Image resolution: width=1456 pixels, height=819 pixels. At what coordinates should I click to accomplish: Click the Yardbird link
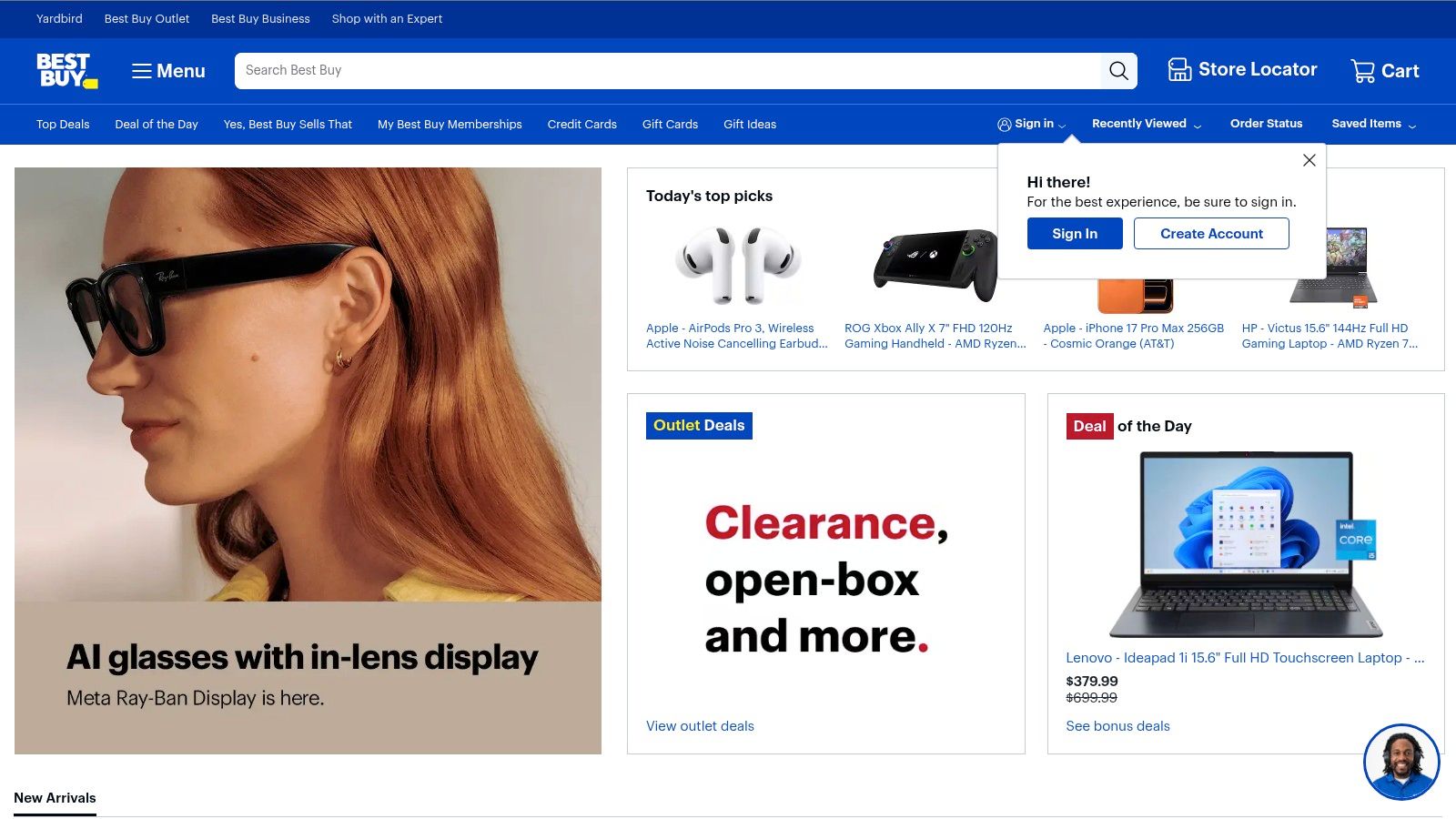pos(59,18)
